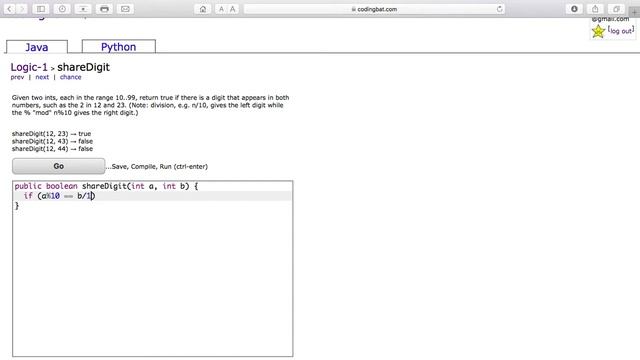The image size is (640, 360).
Task: Click the method signature line in editor
Action: (x=106, y=186)
